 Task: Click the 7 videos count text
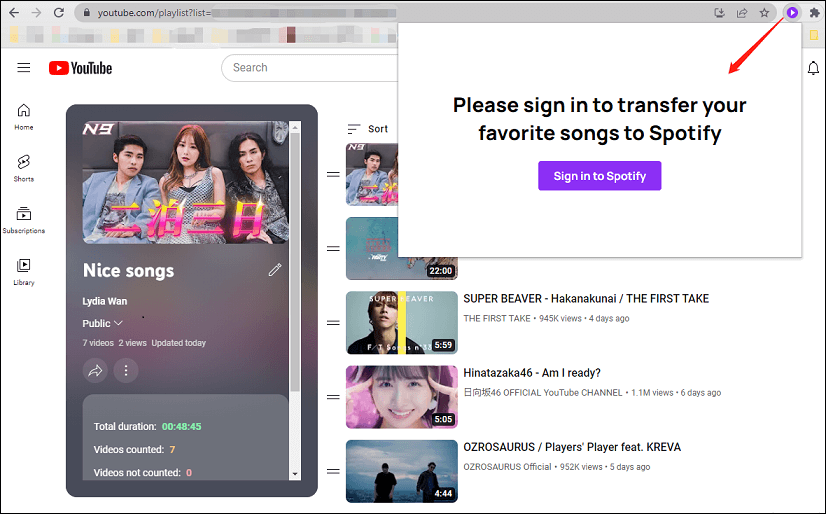98,343
